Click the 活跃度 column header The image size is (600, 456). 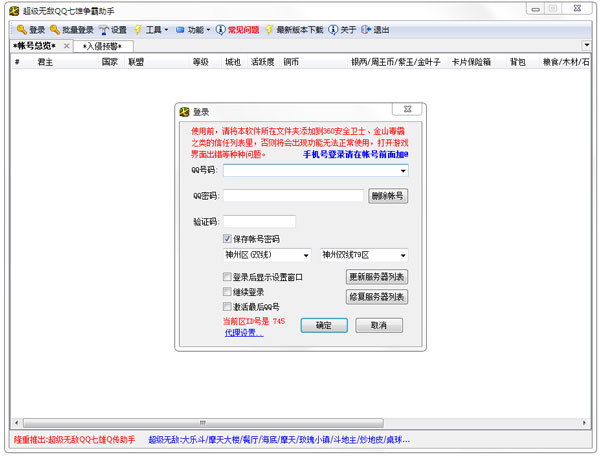pos(262,62)
